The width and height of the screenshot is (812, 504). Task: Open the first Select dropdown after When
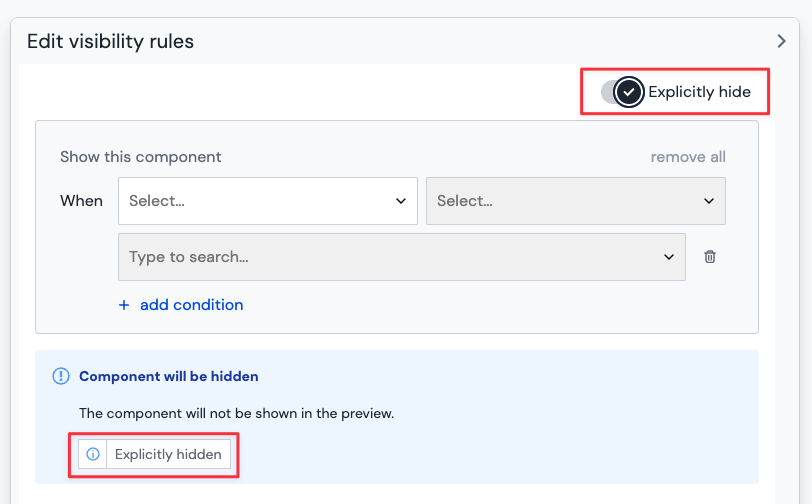point(255,201)
